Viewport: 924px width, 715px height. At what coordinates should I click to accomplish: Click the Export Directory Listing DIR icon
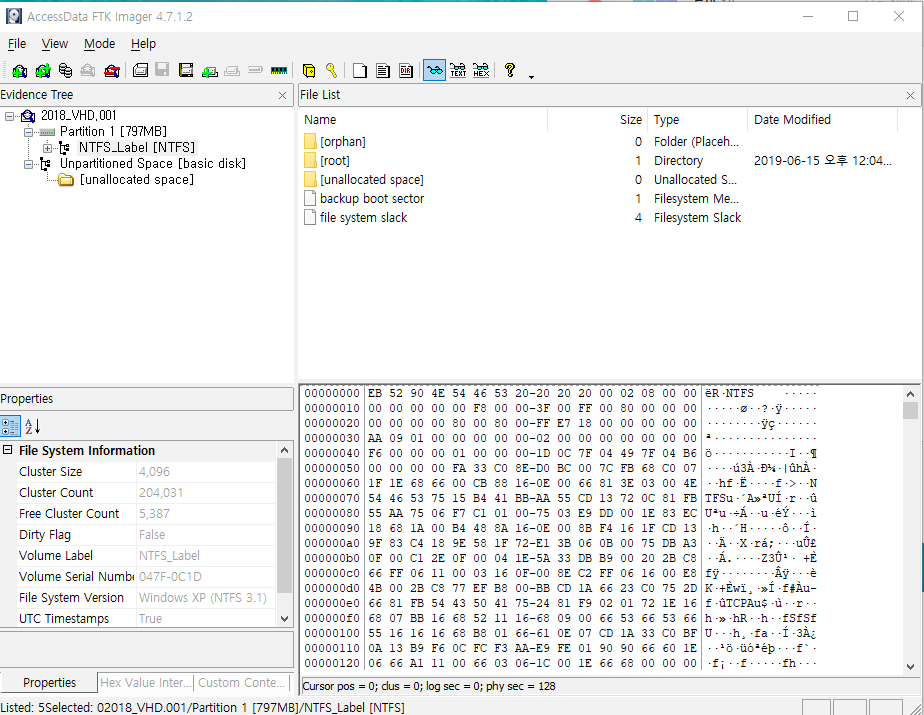[x=406, y=71]
